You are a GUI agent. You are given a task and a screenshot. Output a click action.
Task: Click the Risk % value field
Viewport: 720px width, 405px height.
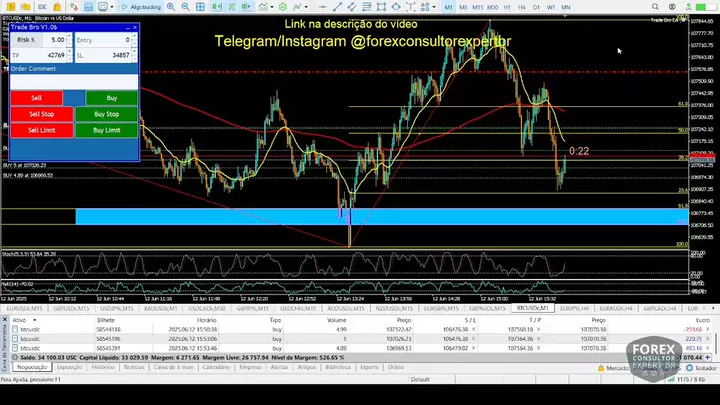click(x=54, y=40)
